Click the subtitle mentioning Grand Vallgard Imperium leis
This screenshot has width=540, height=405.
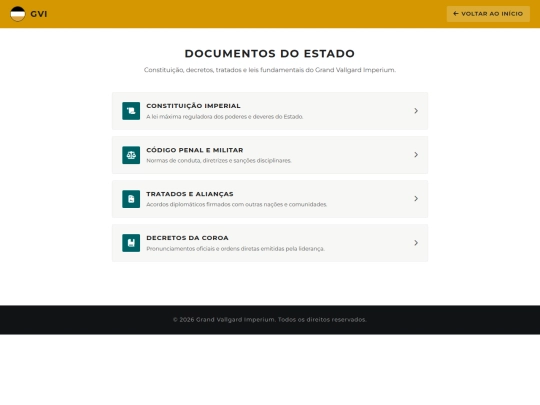click(270, 70)
